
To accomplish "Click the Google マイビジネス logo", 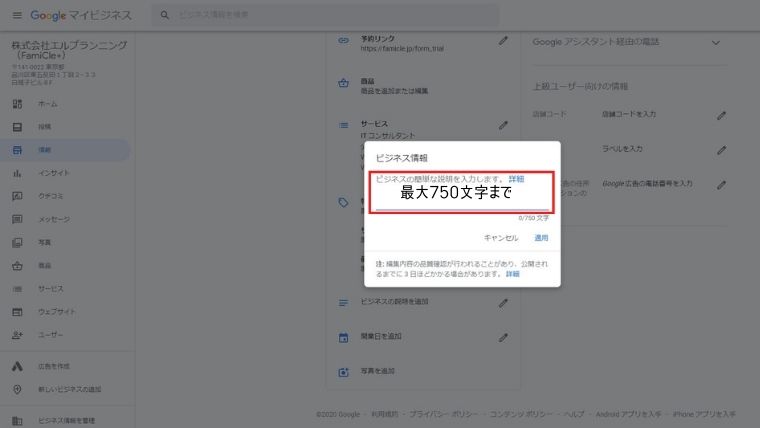I will pos(81,16).
